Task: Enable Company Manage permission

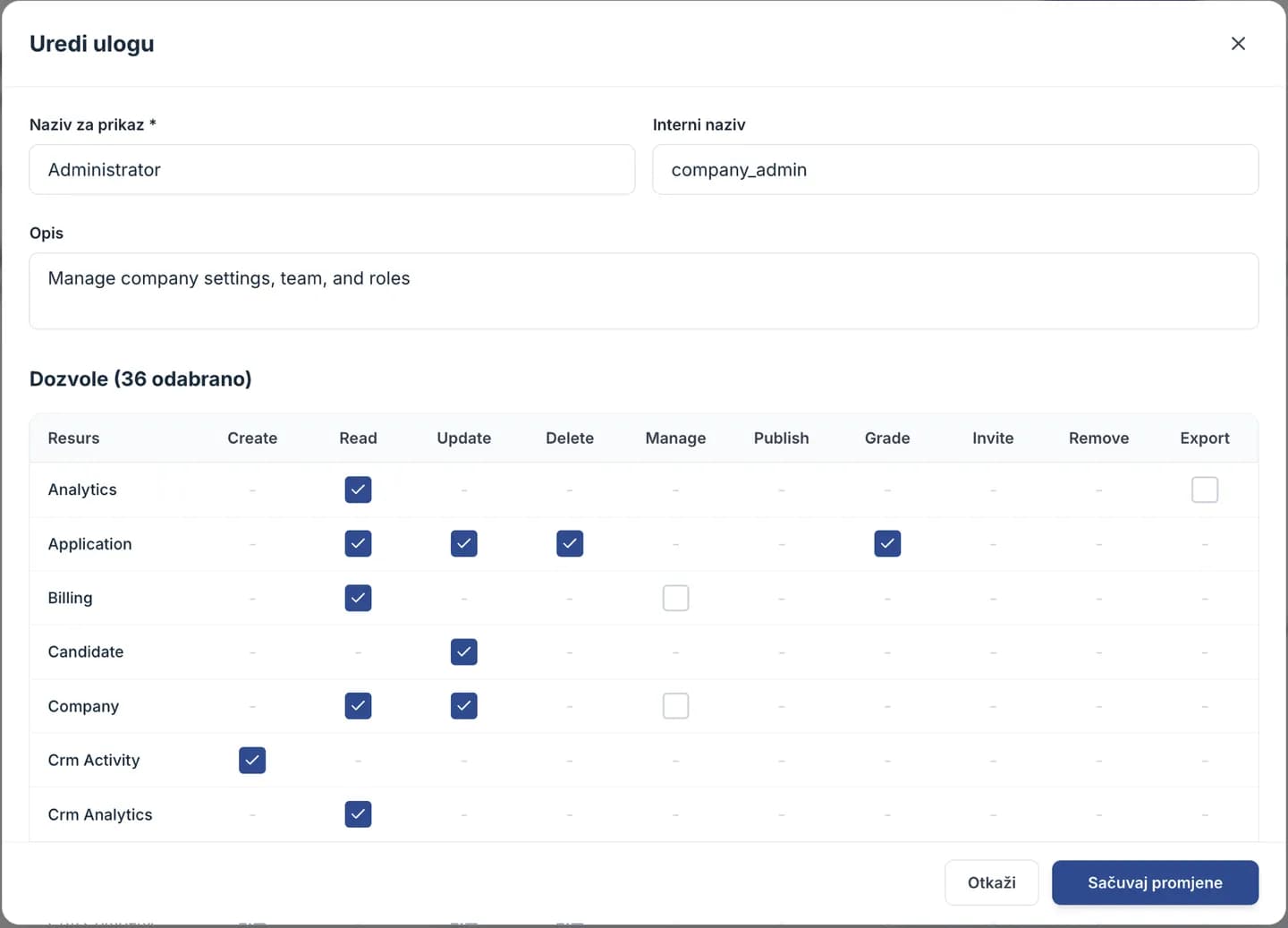Action: click(x=676, y=706)
